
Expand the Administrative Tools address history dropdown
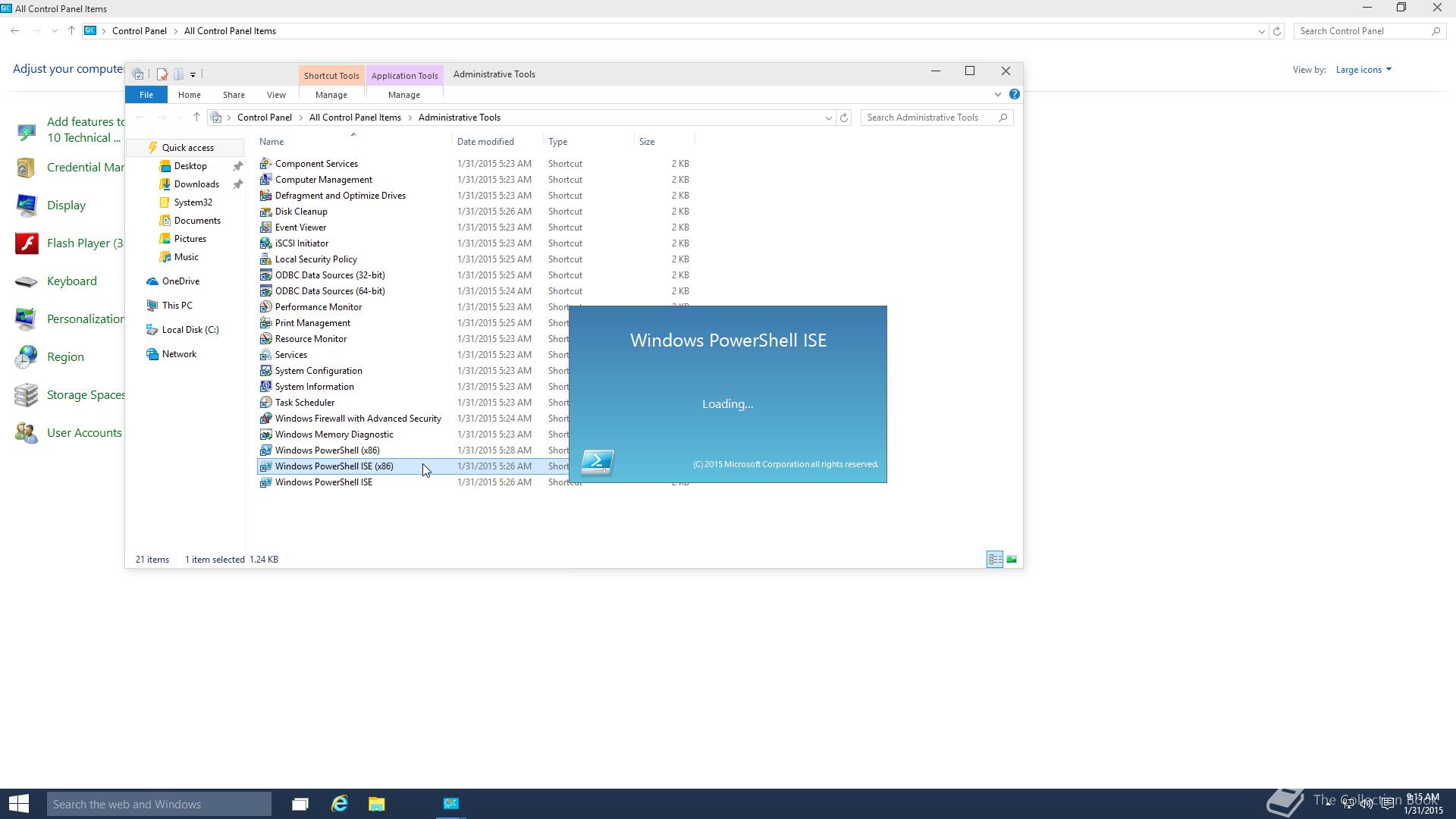click(x=828, y=118)
